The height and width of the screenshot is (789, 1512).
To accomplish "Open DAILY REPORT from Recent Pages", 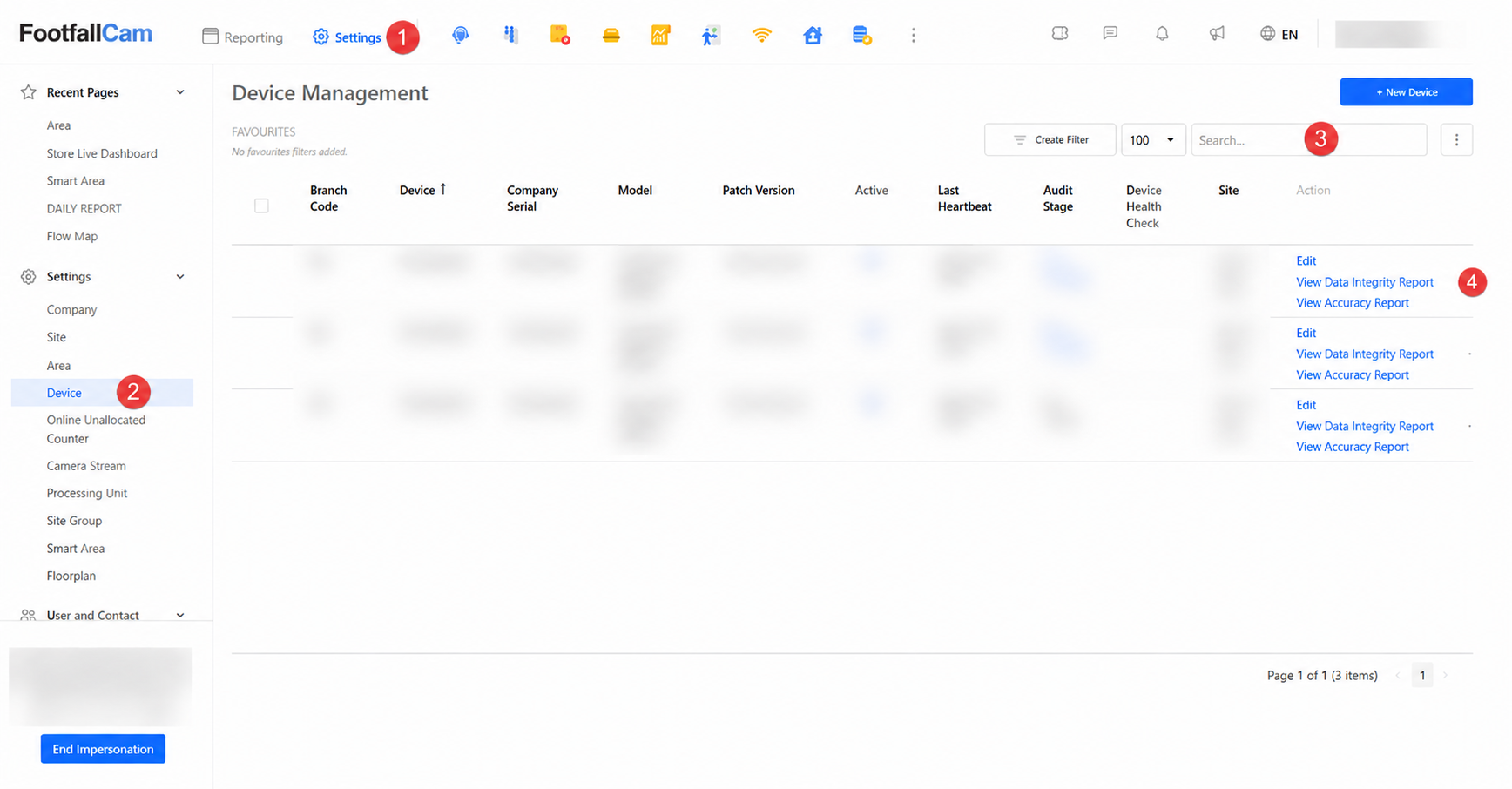I will click(x=84, y=208).
